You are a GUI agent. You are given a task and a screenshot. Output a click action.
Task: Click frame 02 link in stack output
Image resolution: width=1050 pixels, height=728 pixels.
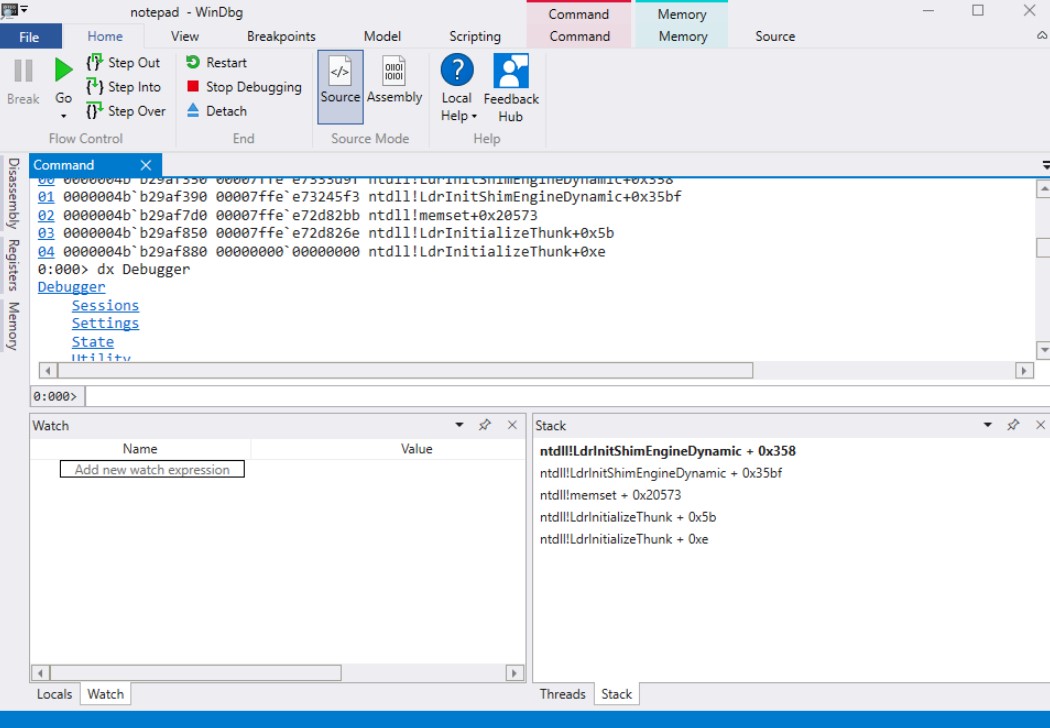(x=46, y=215)
